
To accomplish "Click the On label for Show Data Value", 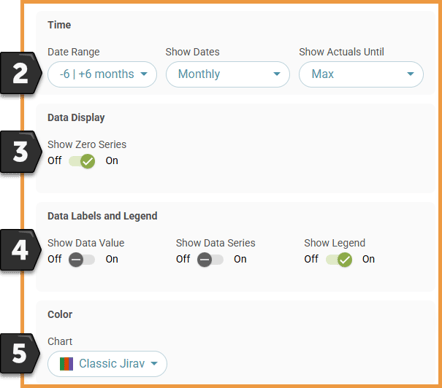I will coord(112,259).
